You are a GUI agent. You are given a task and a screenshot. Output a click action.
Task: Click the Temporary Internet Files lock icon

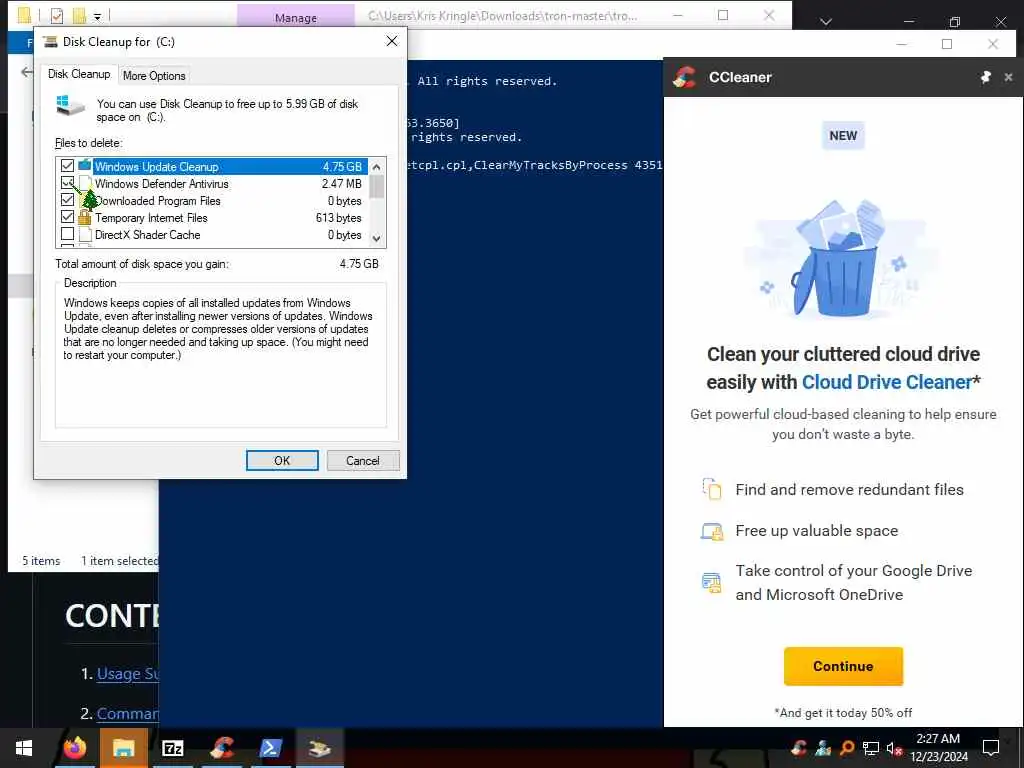coord(84,217)
